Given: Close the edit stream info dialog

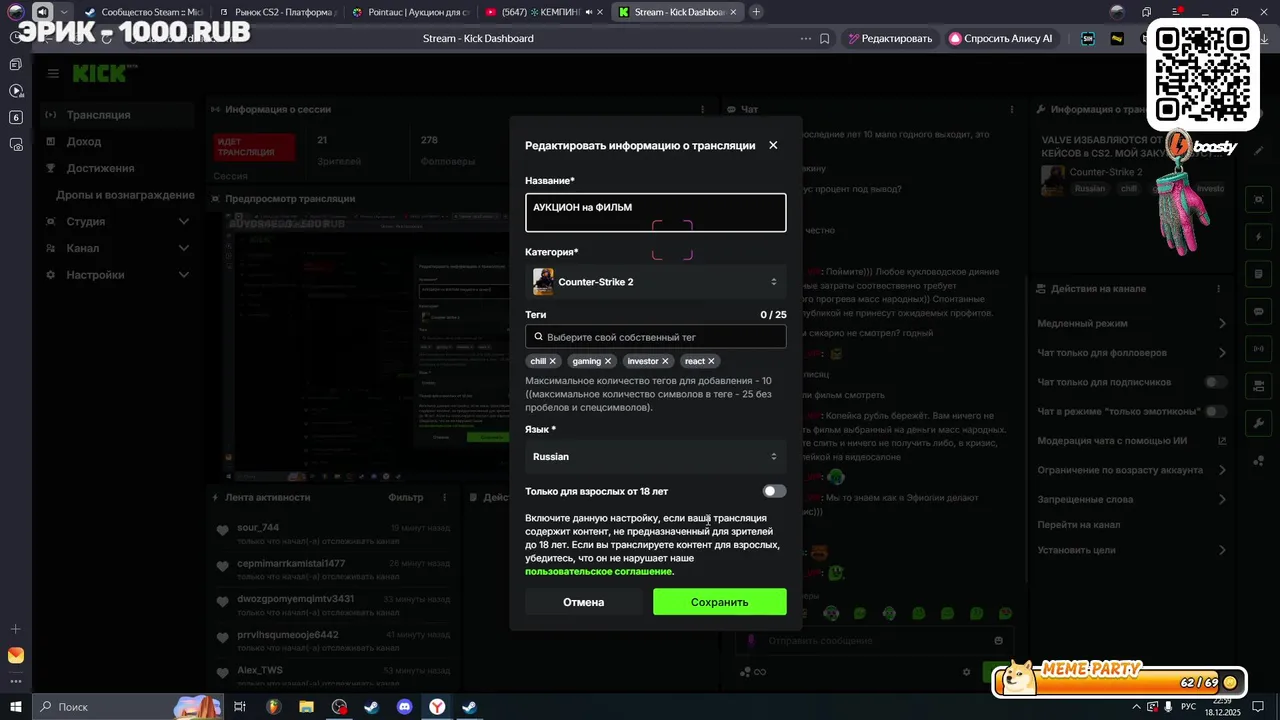Looking at the screenshot, I should click(773, 145).
